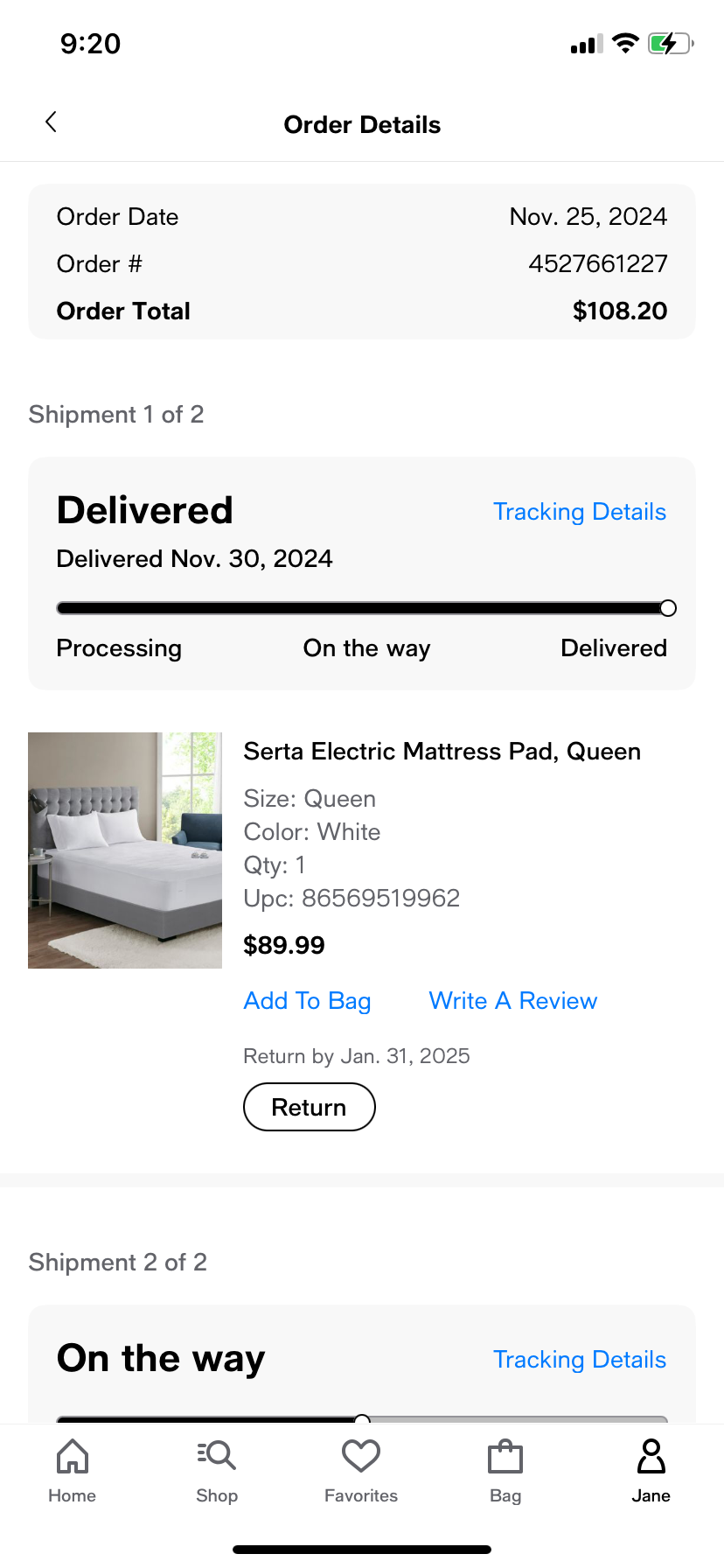Open the Bag icon

click(505, 1457)
